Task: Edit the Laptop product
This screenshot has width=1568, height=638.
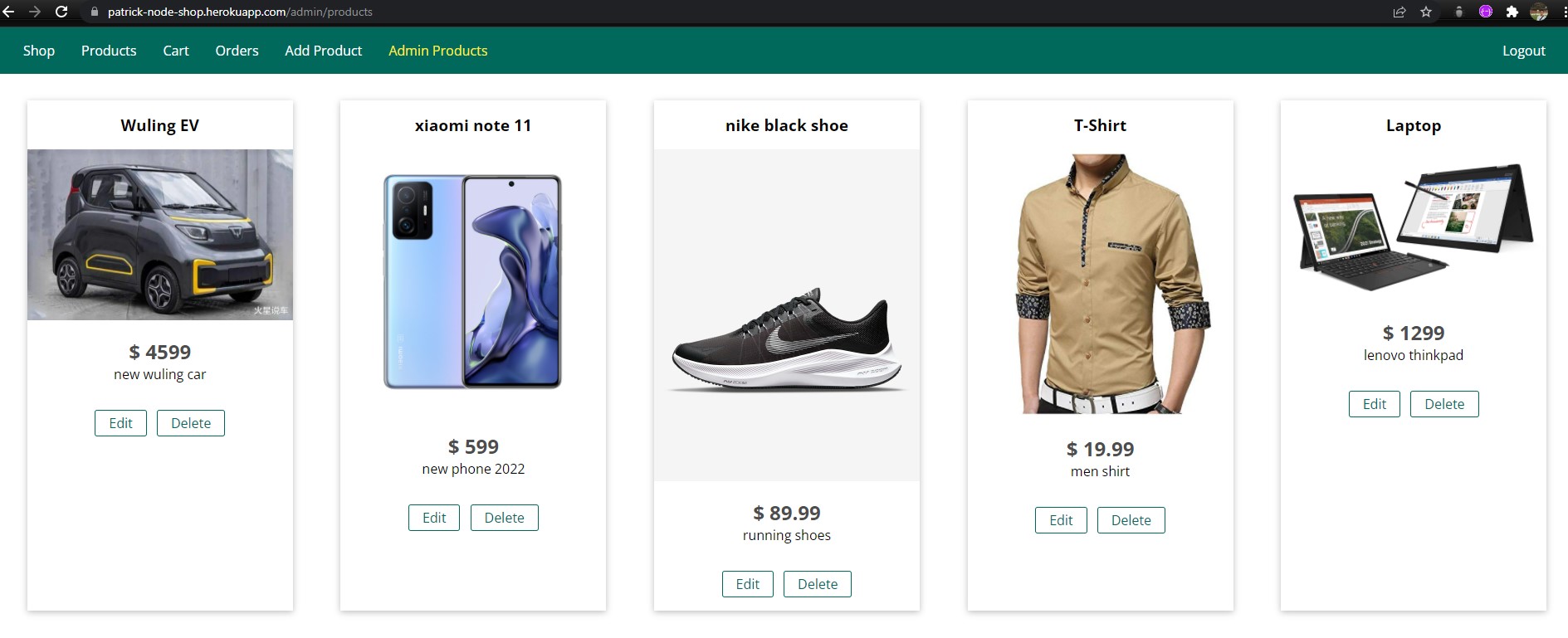Action: (x=1375, y=404)
